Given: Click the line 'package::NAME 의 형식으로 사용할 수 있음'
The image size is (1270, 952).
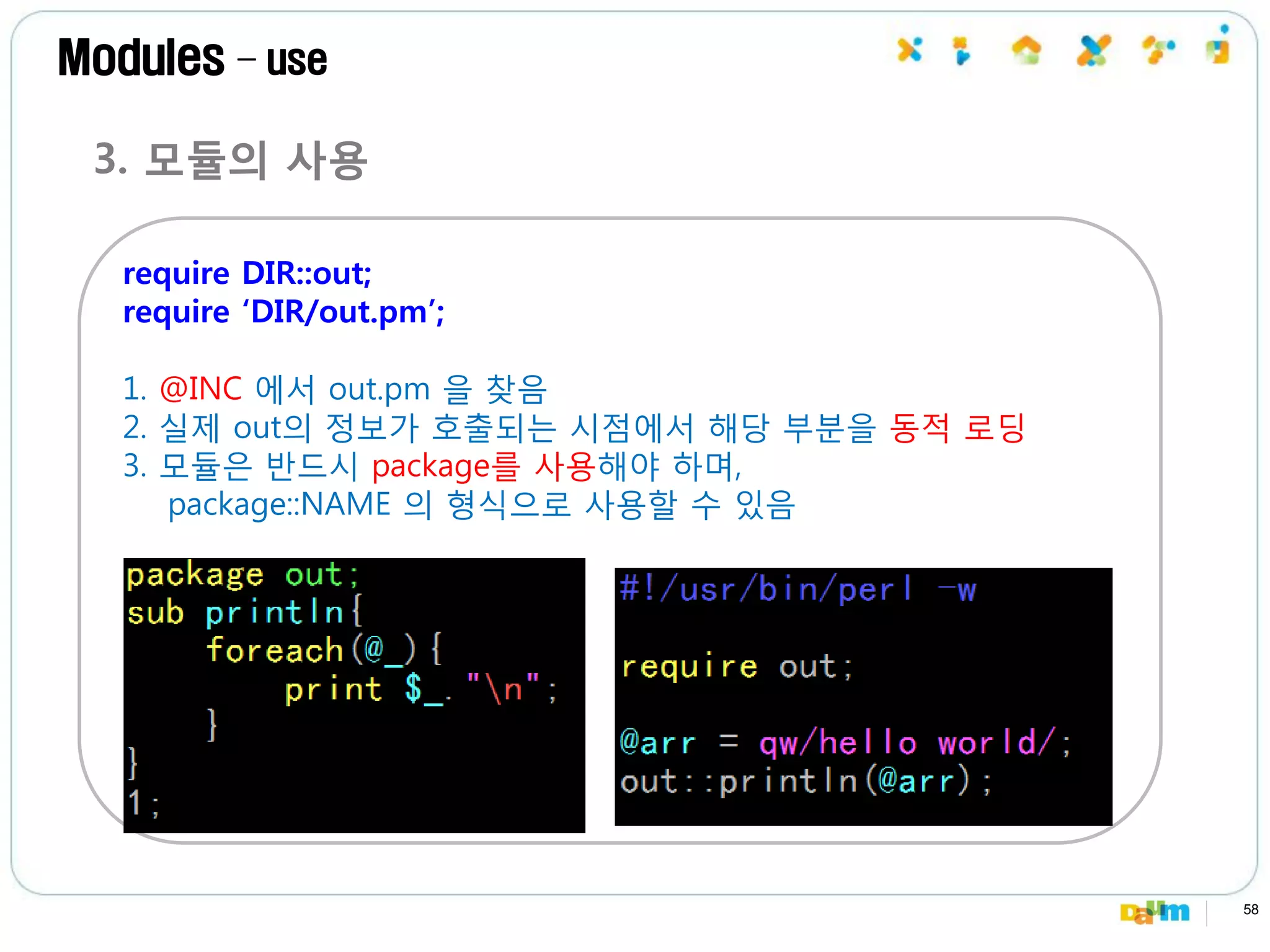Looking at the screenshot, I should 482,505.
